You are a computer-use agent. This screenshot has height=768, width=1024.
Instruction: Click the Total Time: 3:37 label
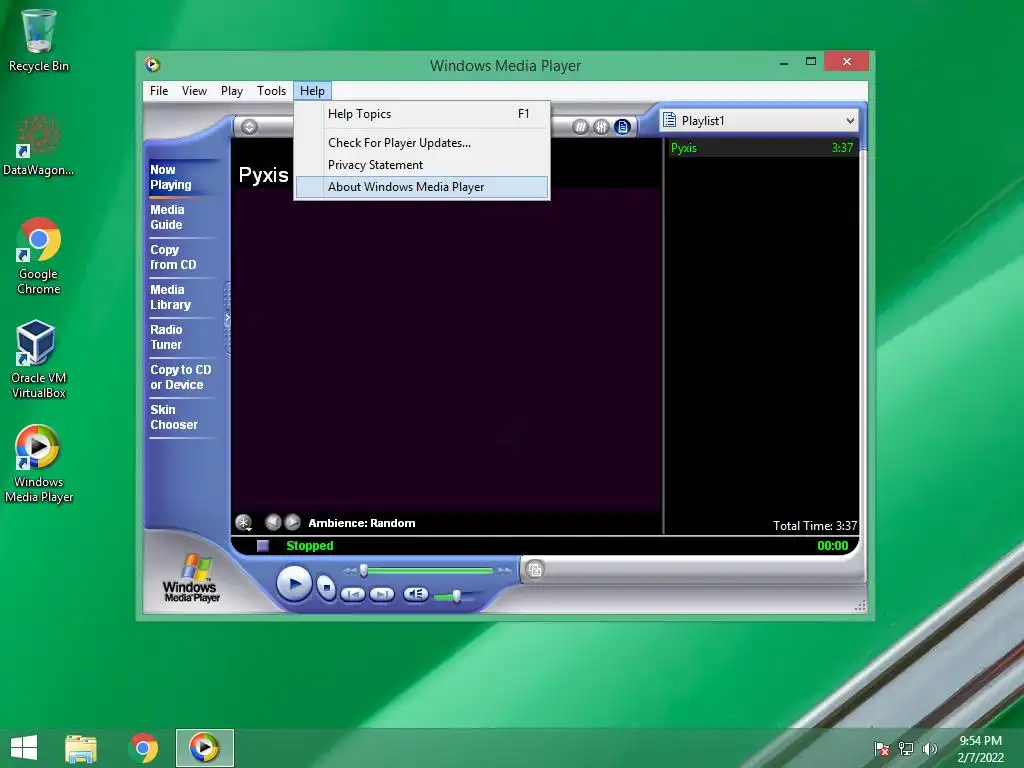click(x=814, y=526)
